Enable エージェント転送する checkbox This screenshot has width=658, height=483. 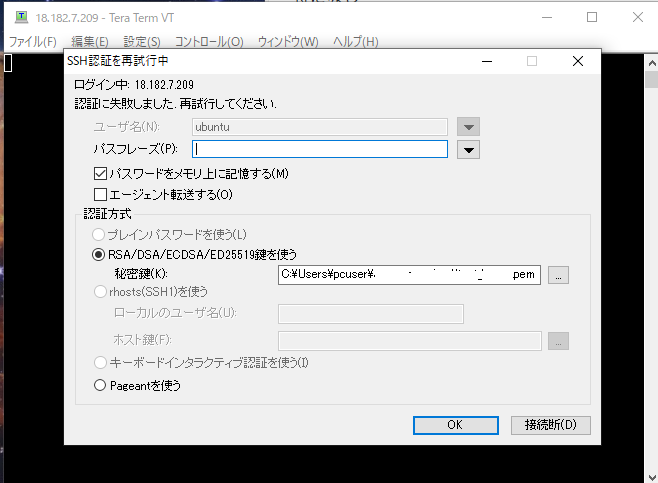[100, 194]
